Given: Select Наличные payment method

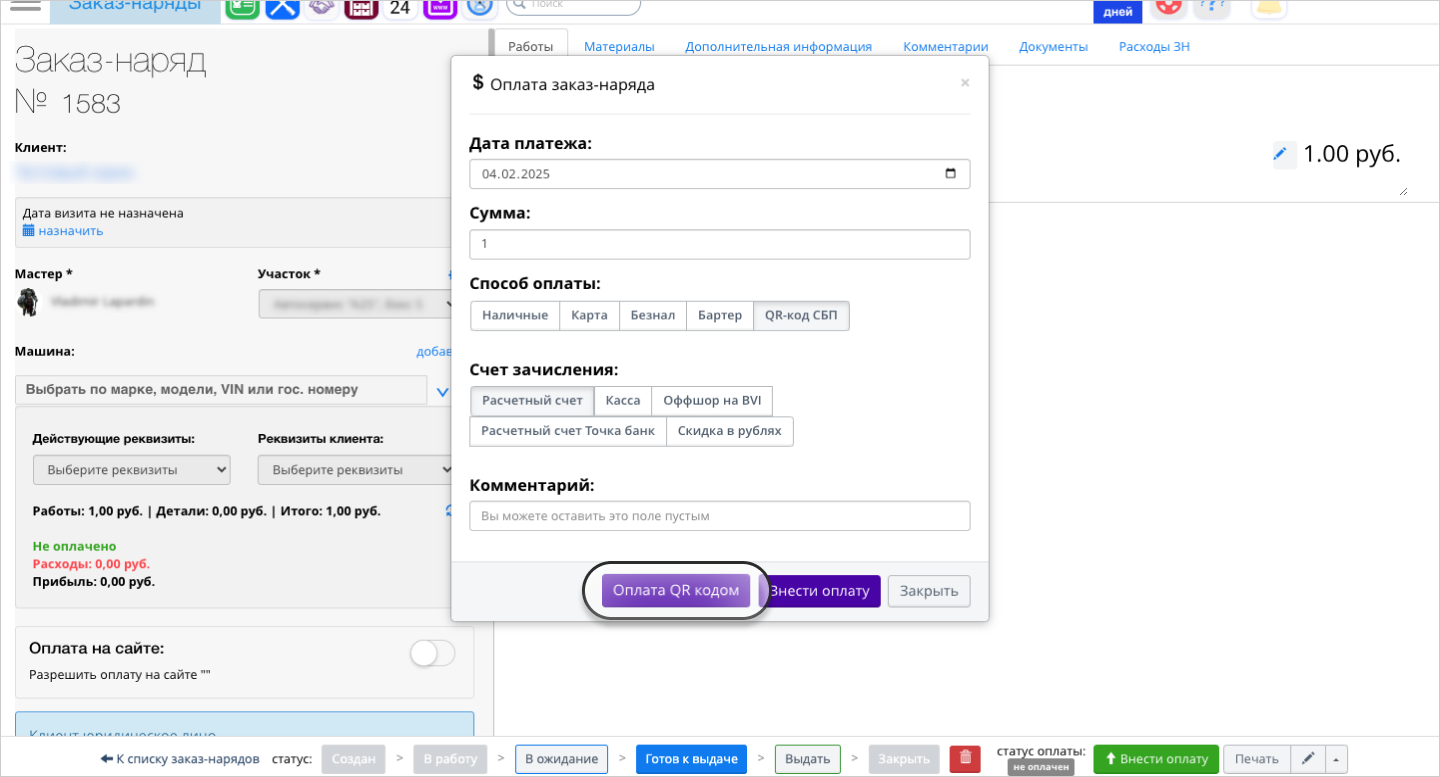Looking at the screenshot, I should pos(515,315).
